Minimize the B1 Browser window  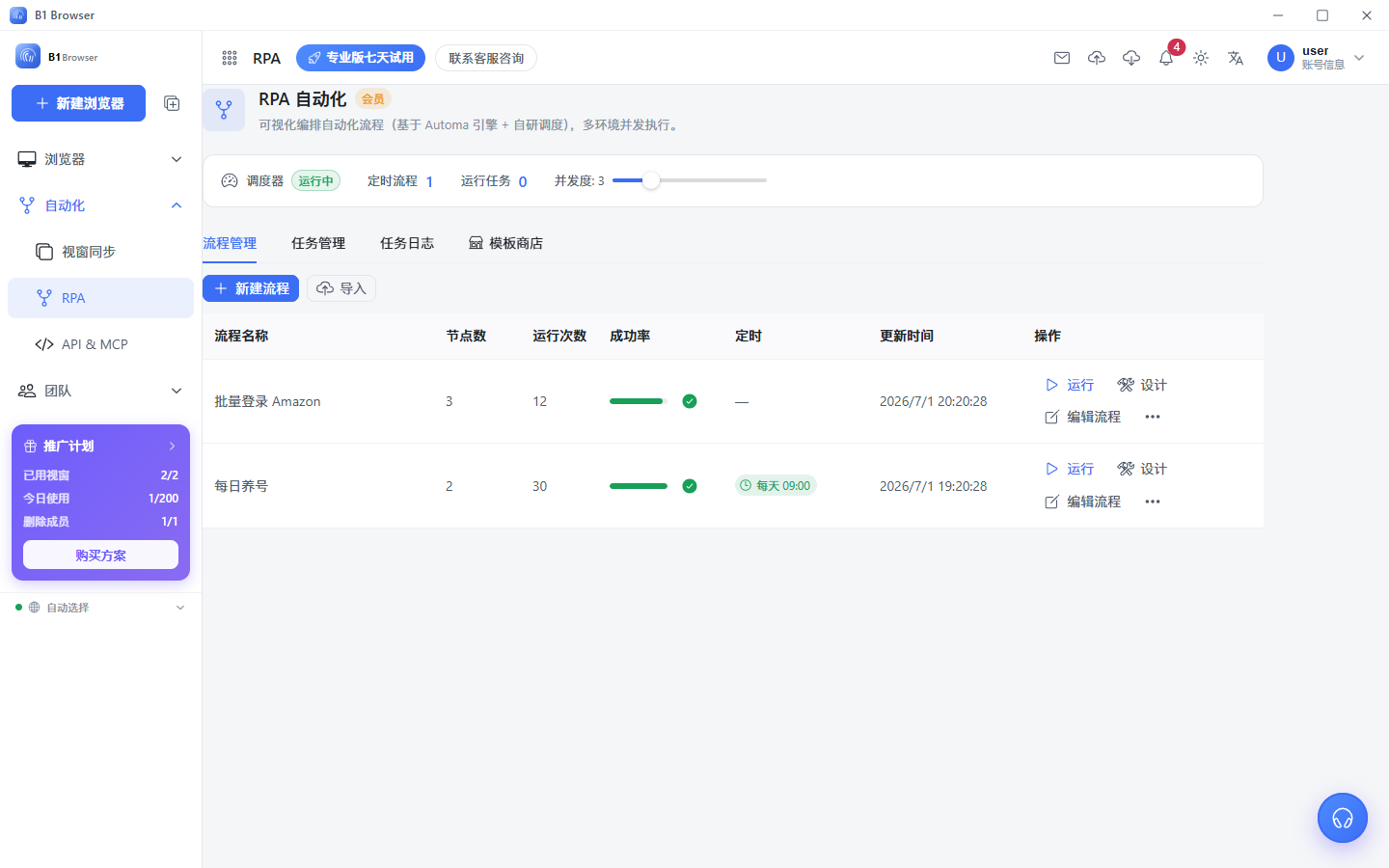pyautogui.click(x=1278, y=15)
